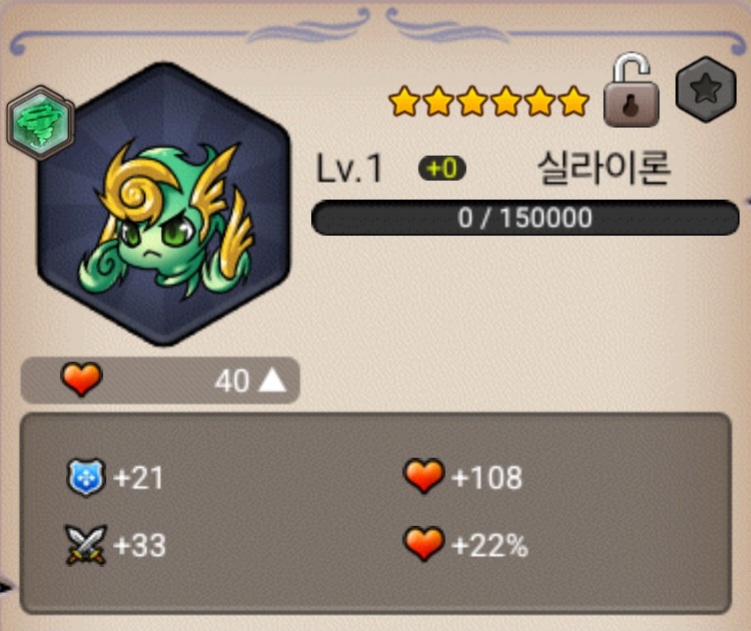The image size is (751, 631).
Task: Click the Lv.1 level text
Action: point(349,169)
